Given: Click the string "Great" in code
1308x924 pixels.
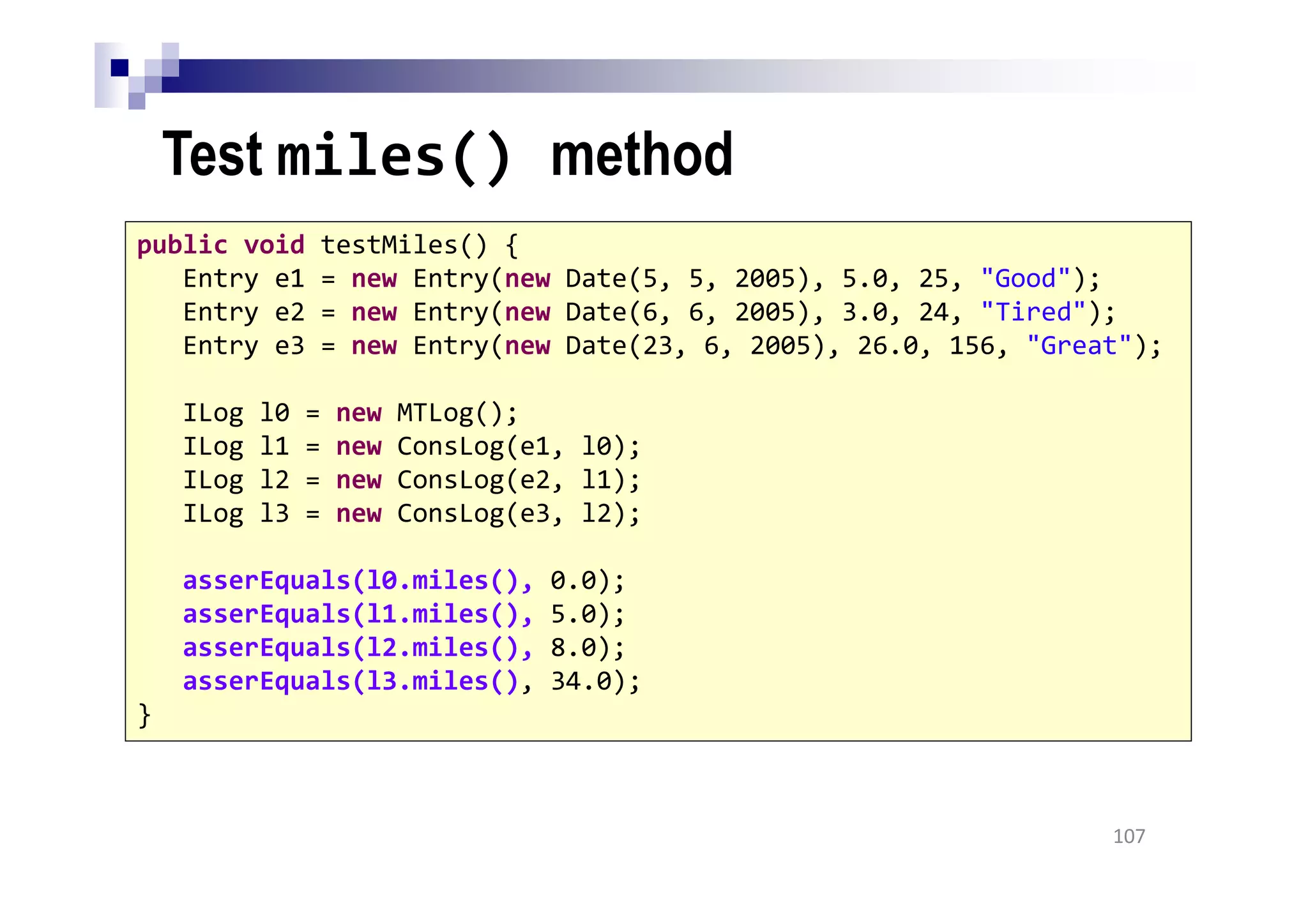Looking at the screenshot, I should click(x=1079, y=346).
